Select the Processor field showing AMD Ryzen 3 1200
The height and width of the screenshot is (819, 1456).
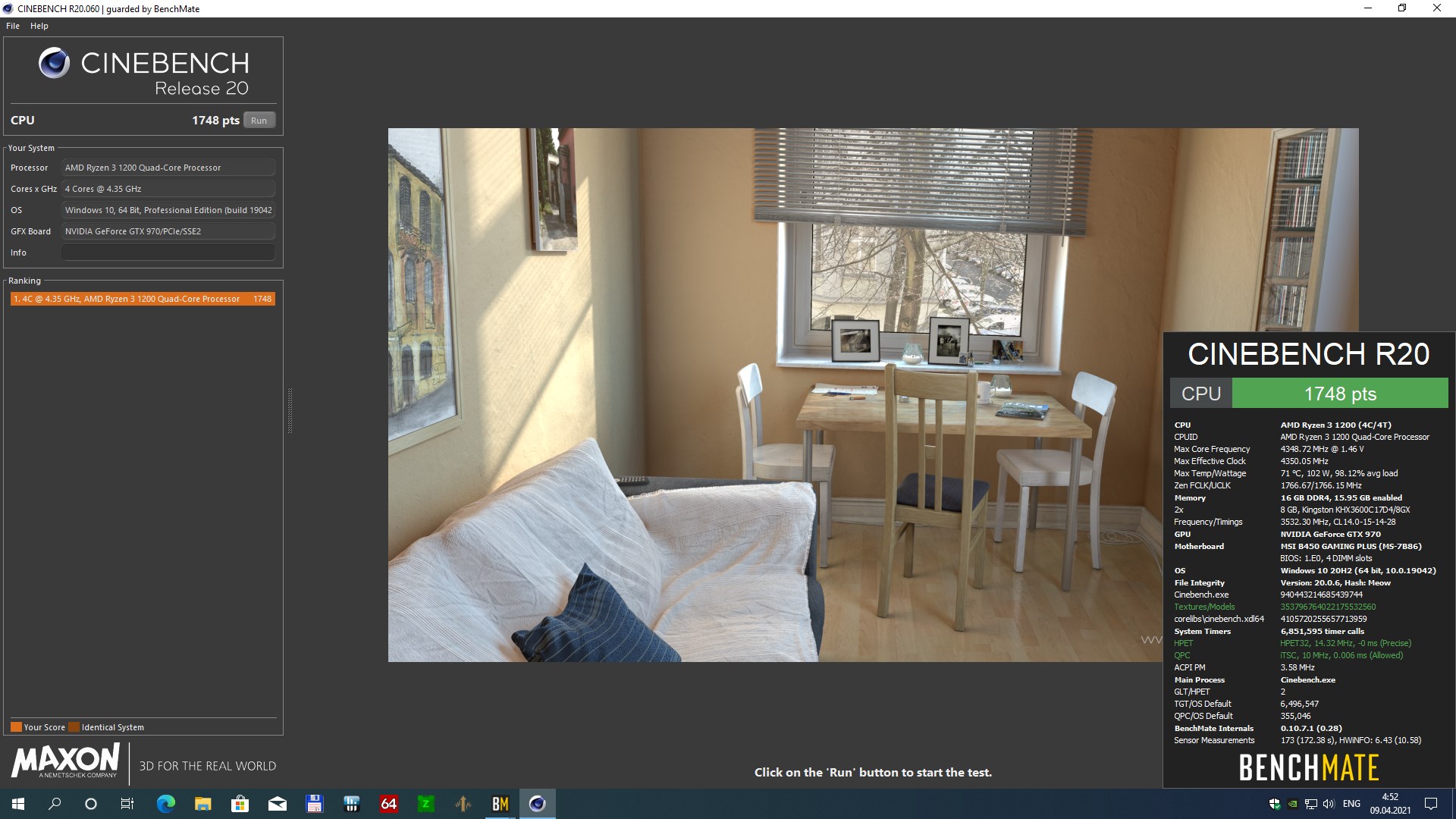pos(168,168)
